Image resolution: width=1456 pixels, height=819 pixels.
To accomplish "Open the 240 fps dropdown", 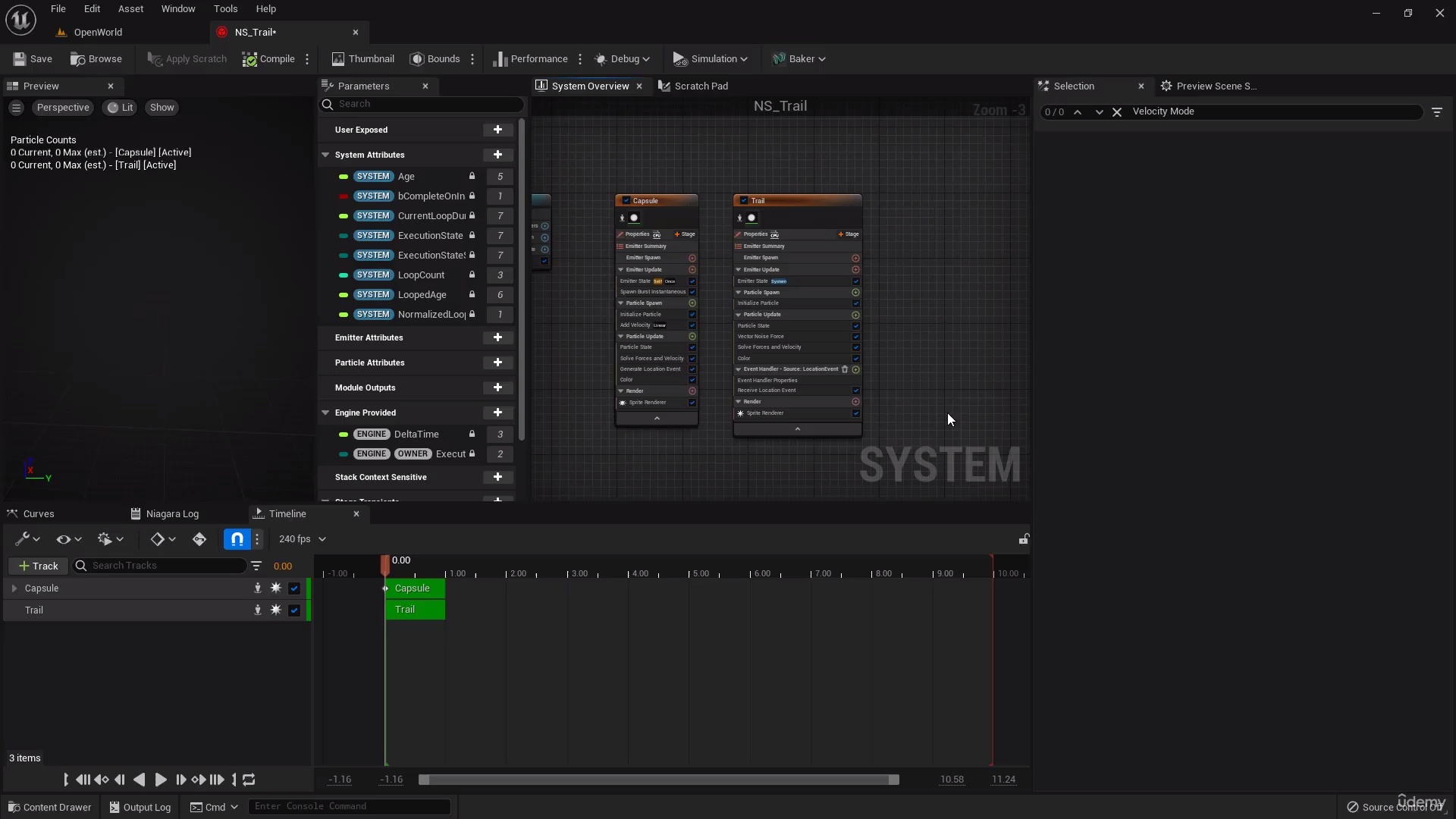I will 301,539.
